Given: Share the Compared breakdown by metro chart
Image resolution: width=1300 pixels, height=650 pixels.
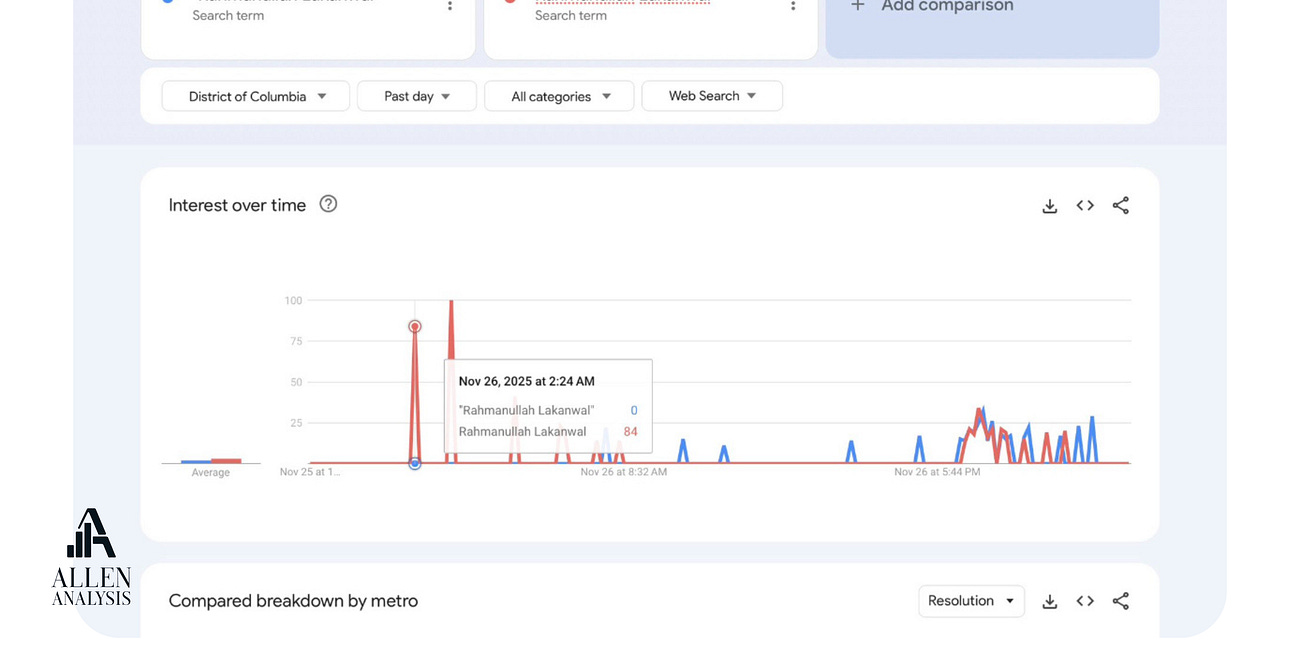Looking at the screenshot, I should coord(1121,601).
